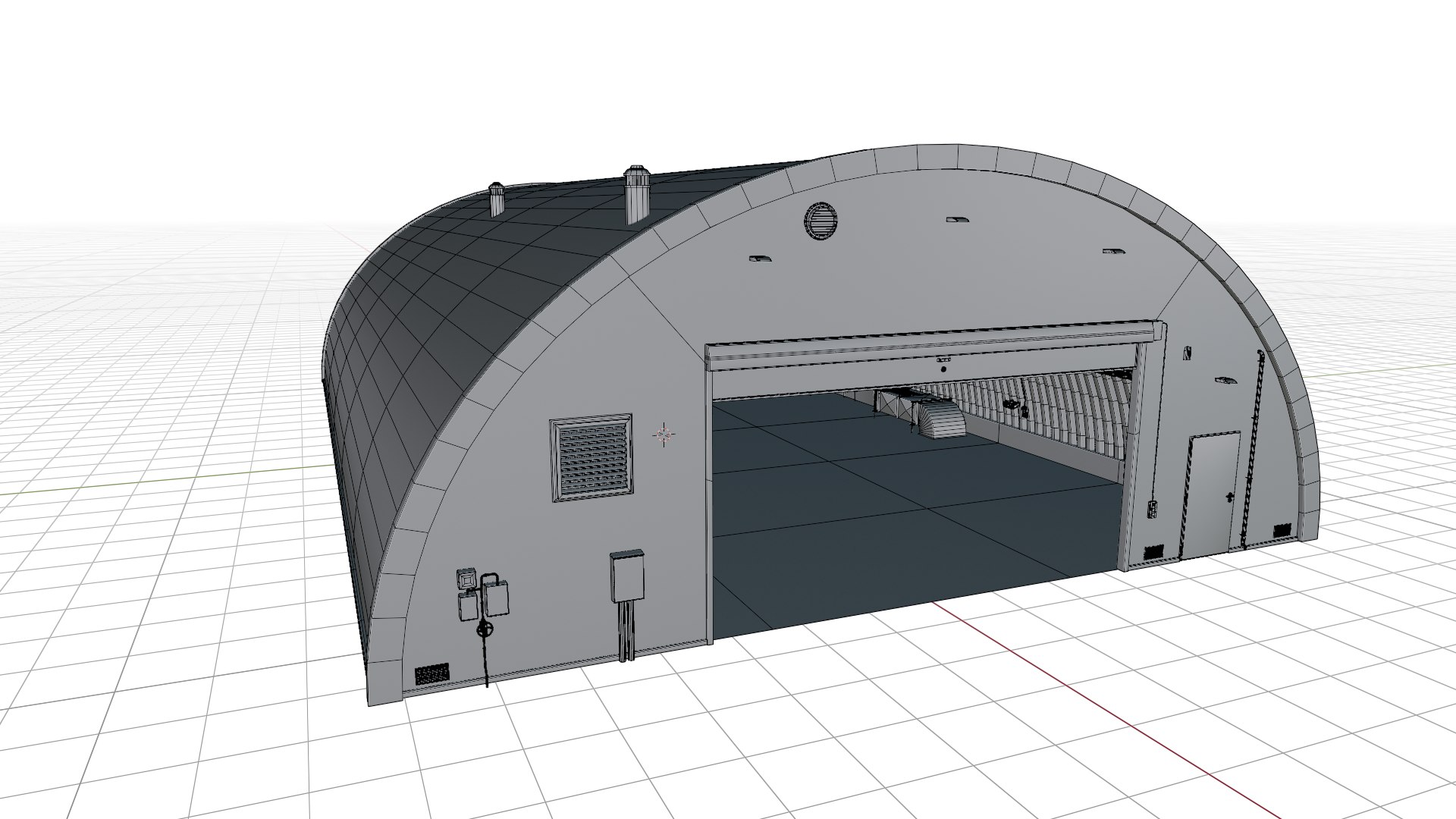
Task: Select the smaller roof chimney vent at rear
Action: 497,199
